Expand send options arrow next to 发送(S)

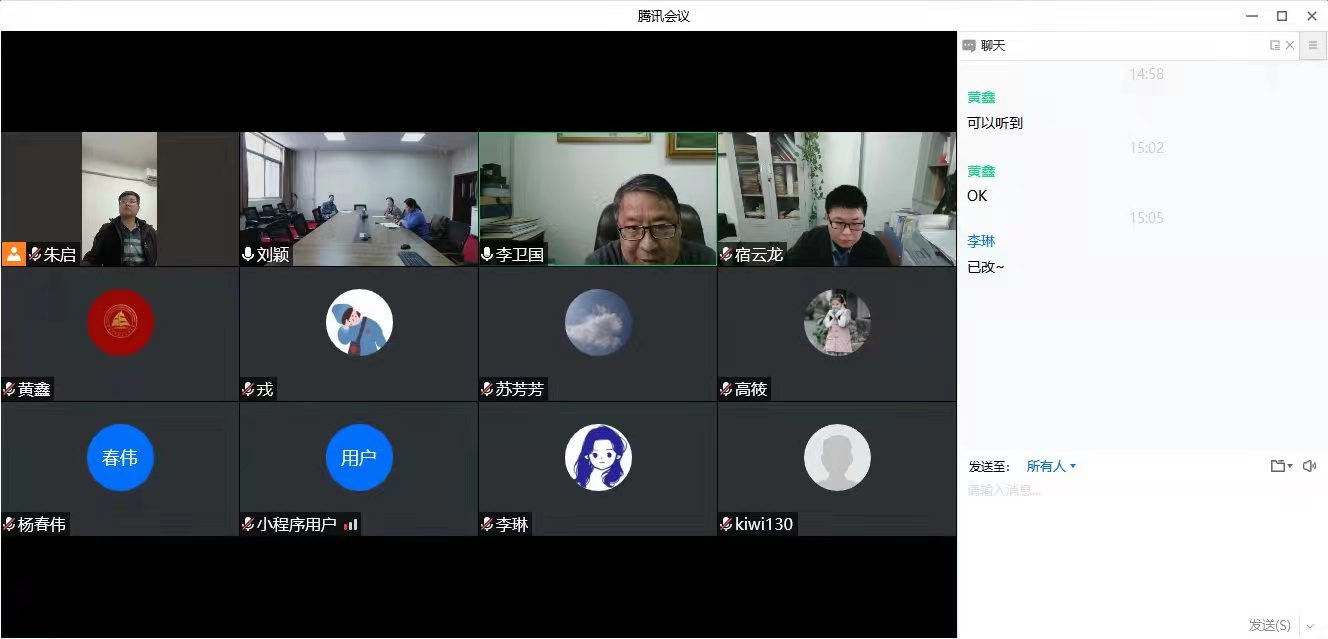pyautogui.click(x=1310, y=626)
